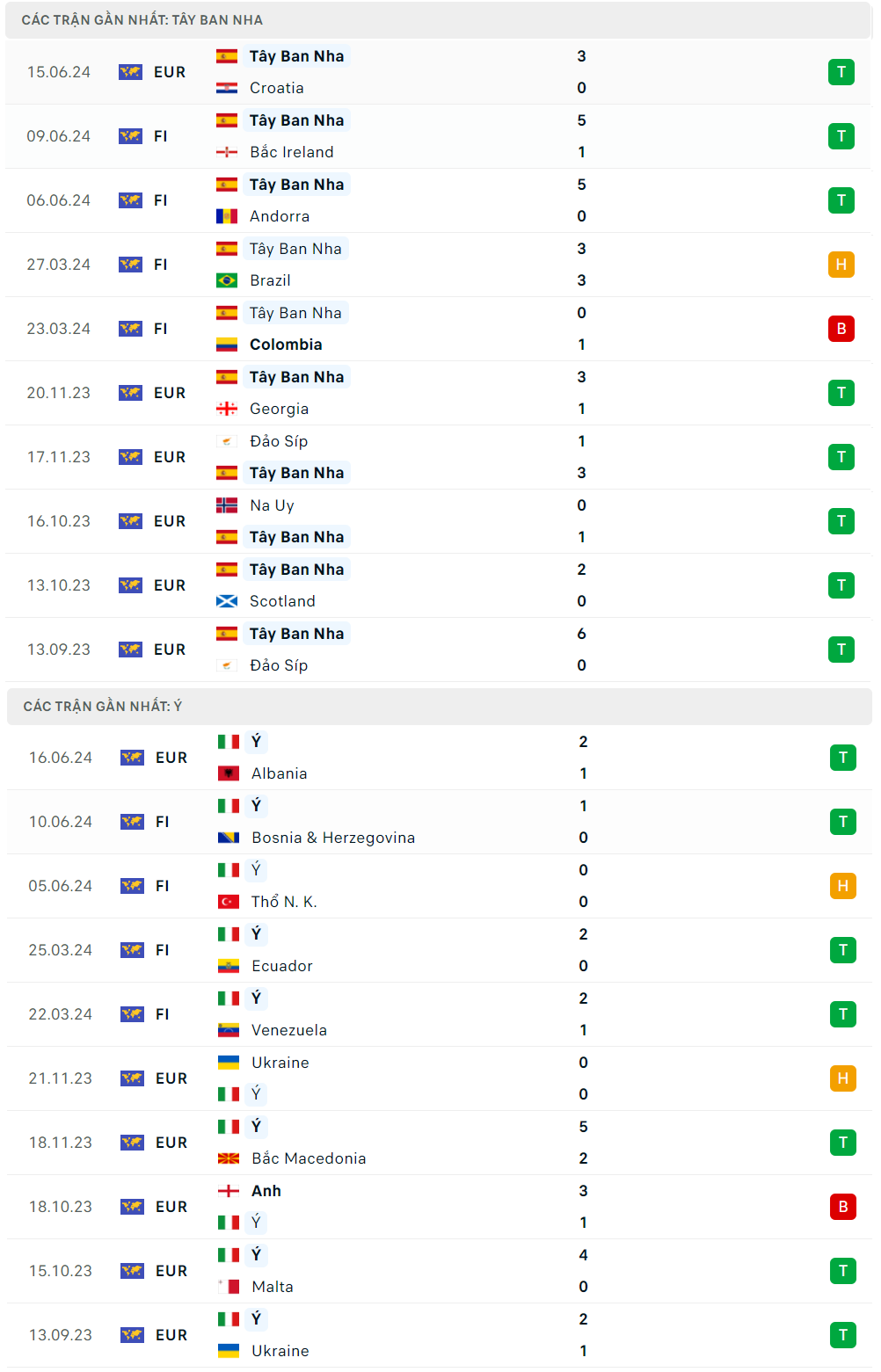Click the Albania flag icon

pos(229,773)
